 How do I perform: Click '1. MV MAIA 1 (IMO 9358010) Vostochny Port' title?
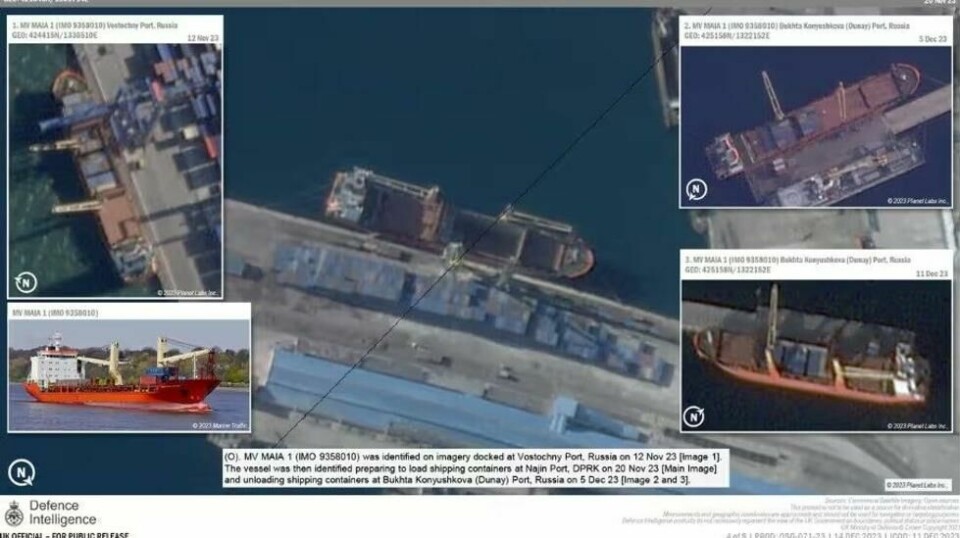pos(95,26)
